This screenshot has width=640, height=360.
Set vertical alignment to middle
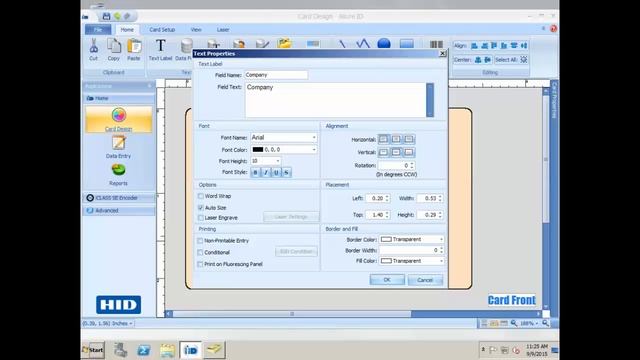click(396, 152)
